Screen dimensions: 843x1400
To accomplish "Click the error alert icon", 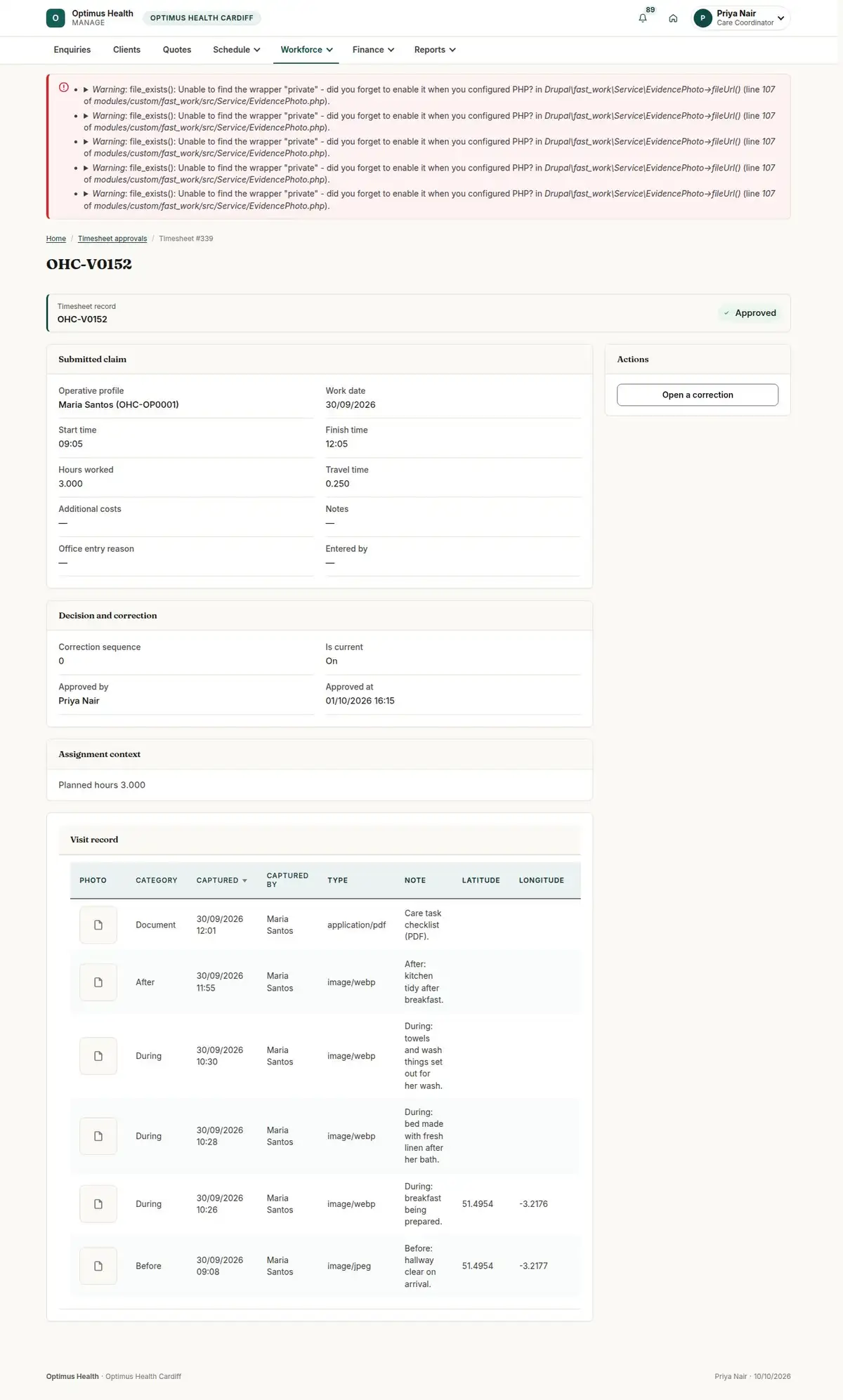I will pyautogui.click(x=64, y=88).
